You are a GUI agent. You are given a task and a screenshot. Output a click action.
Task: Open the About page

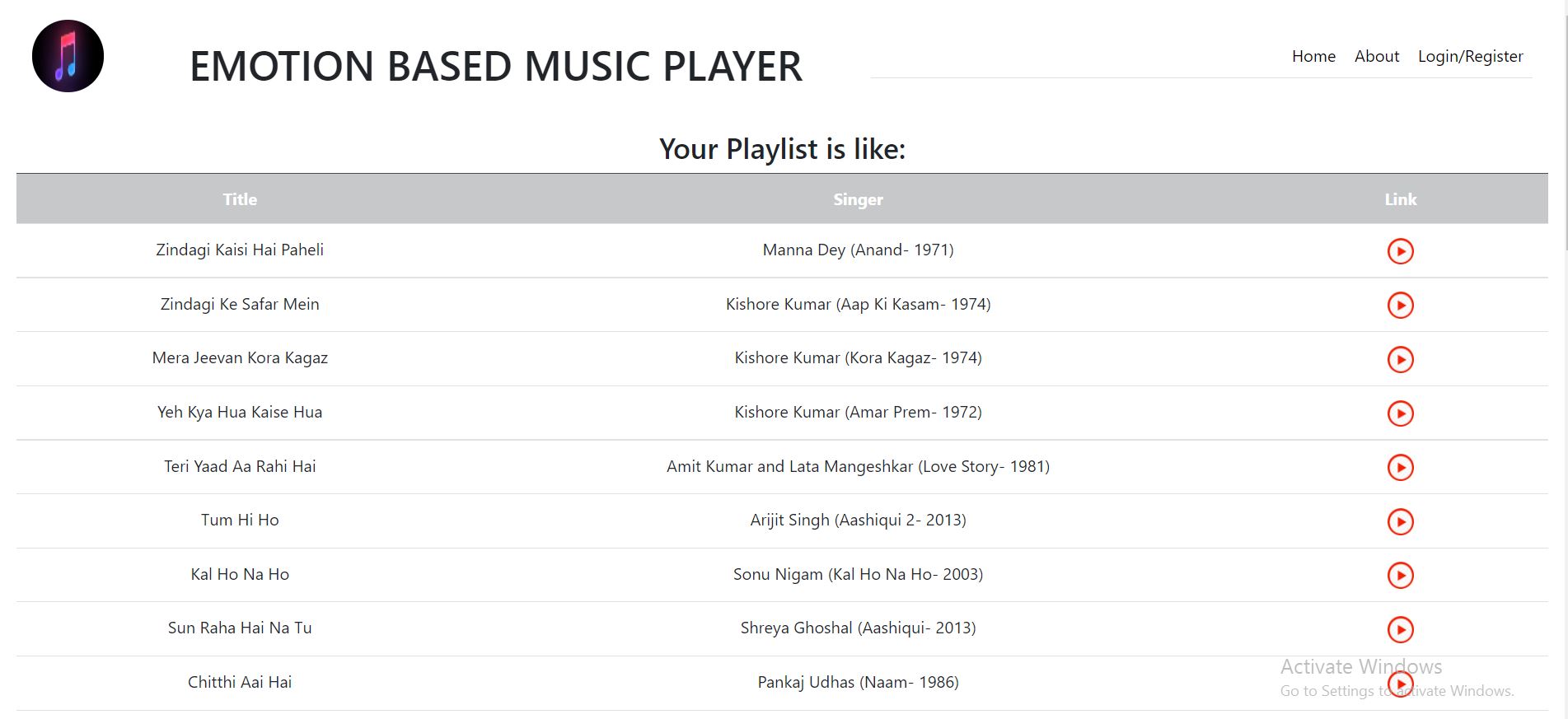[x=1376, y=56]
